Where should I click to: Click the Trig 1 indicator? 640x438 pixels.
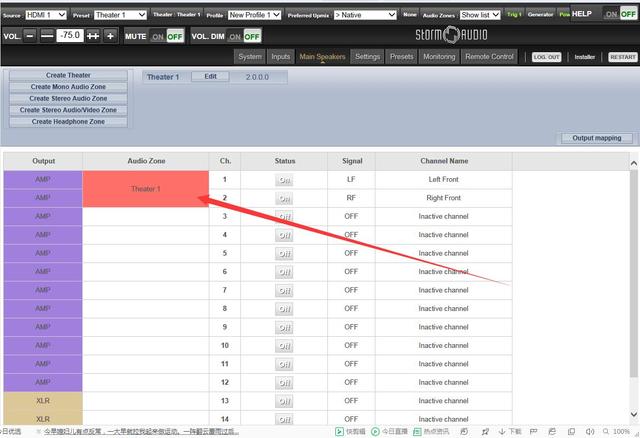514,15
